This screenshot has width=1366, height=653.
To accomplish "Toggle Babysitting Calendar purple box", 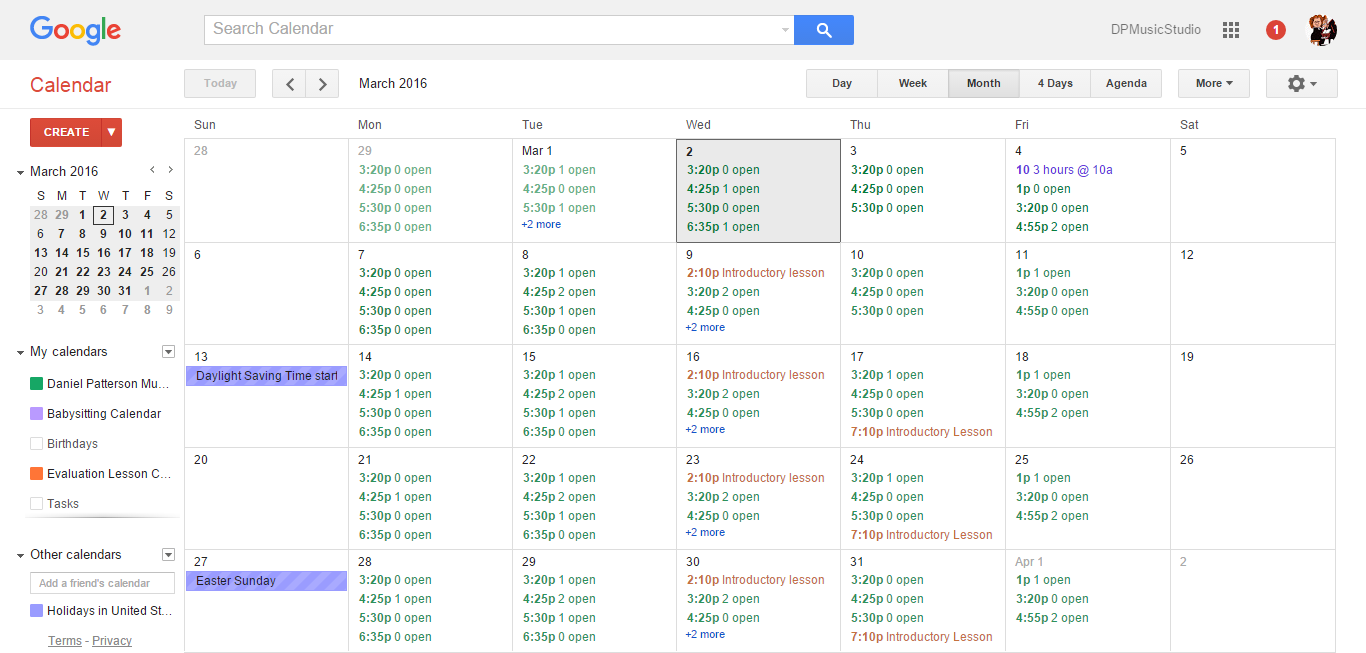I will [x=37, y=414].
